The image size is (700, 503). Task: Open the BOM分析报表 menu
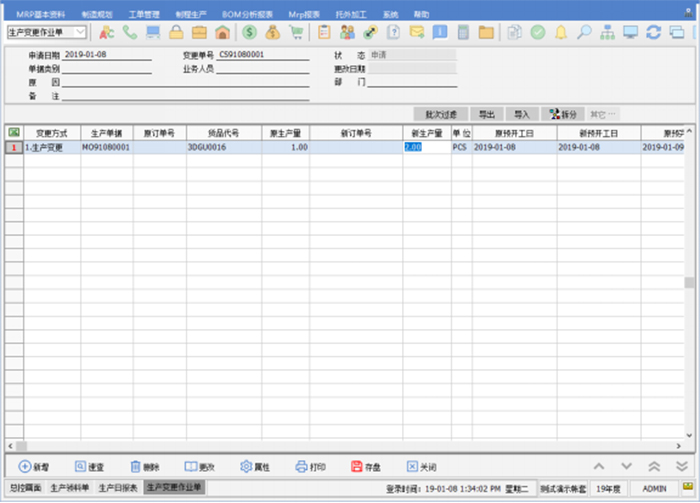[x=246, y=15]
